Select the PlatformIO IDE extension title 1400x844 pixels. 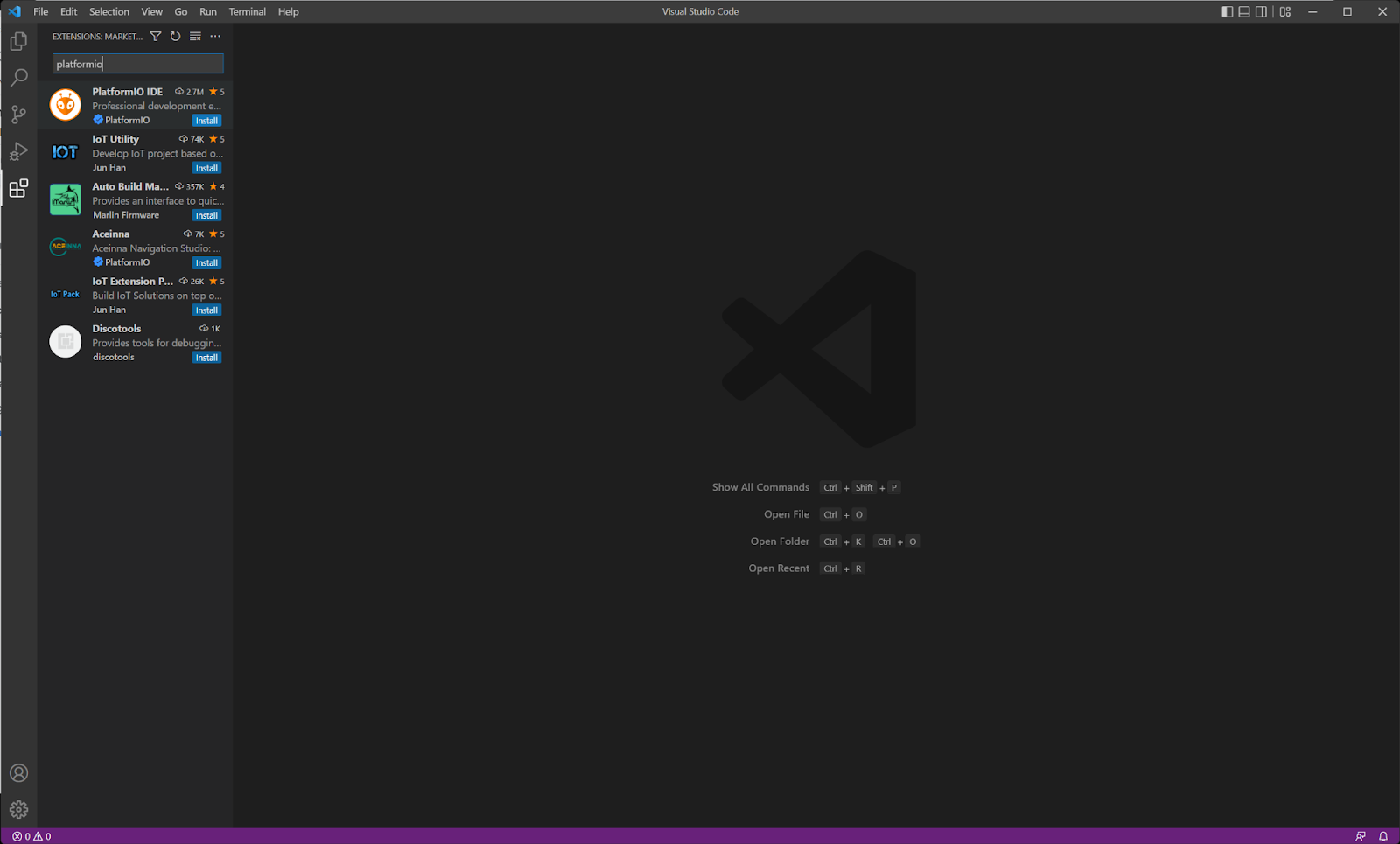point(128,92)
